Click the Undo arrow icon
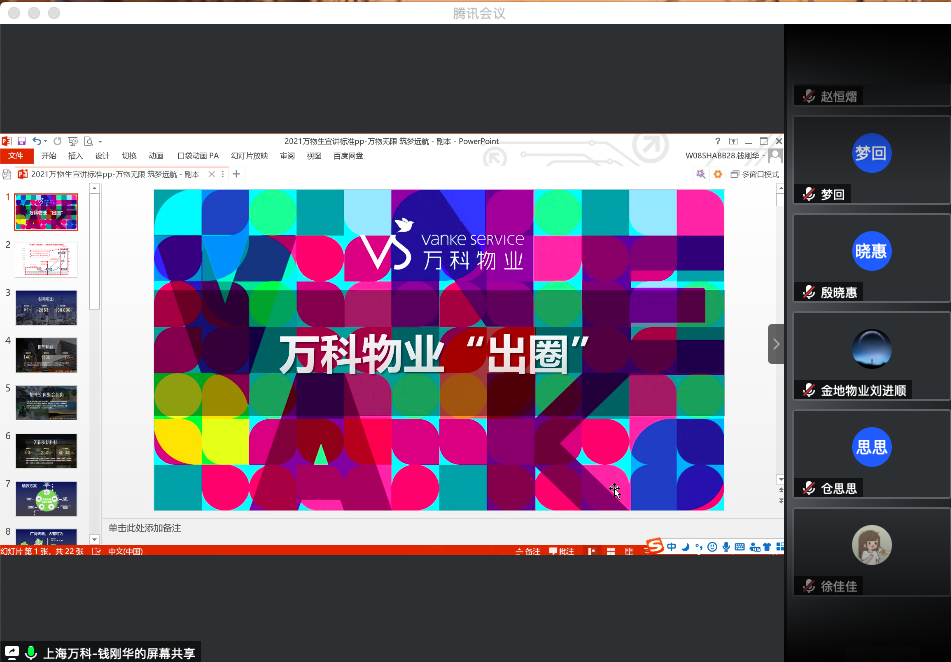Image resolution: width=951 pixels, height=662 pixels. coord(36,141)
